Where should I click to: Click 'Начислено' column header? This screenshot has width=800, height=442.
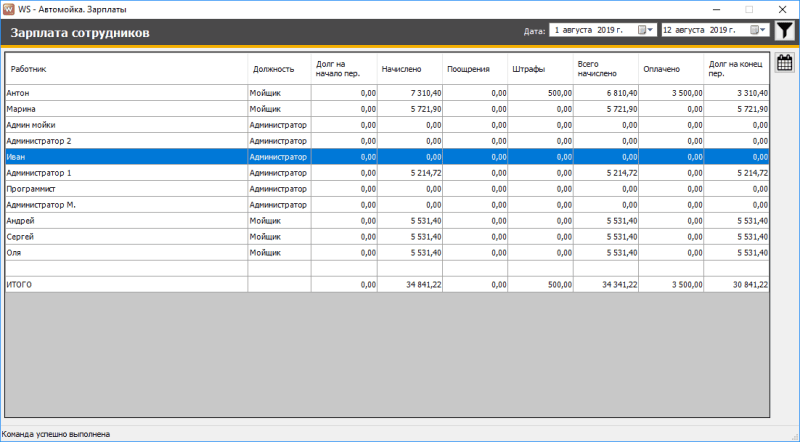[401, 69]
